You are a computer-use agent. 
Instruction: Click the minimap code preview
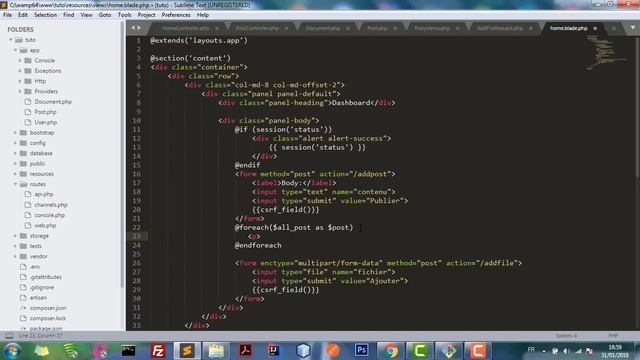tap(606, 53)
